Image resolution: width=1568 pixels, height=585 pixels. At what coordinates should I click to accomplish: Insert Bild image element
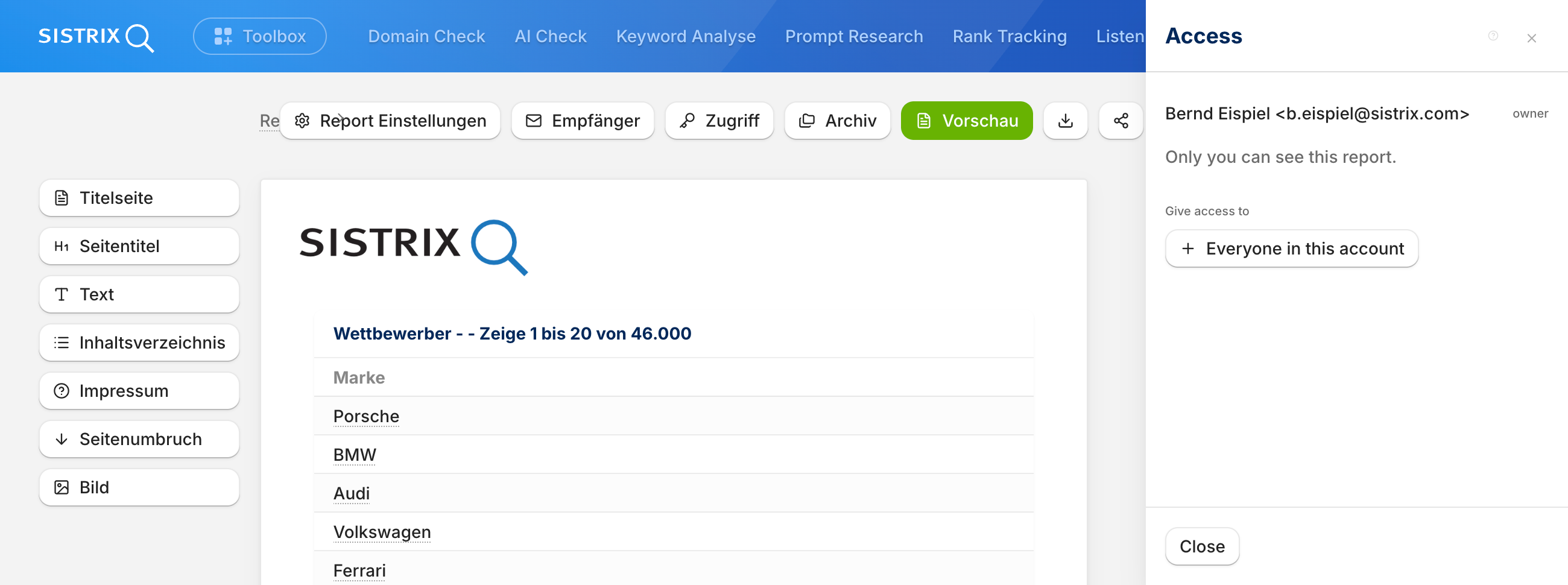coord(139,487)
